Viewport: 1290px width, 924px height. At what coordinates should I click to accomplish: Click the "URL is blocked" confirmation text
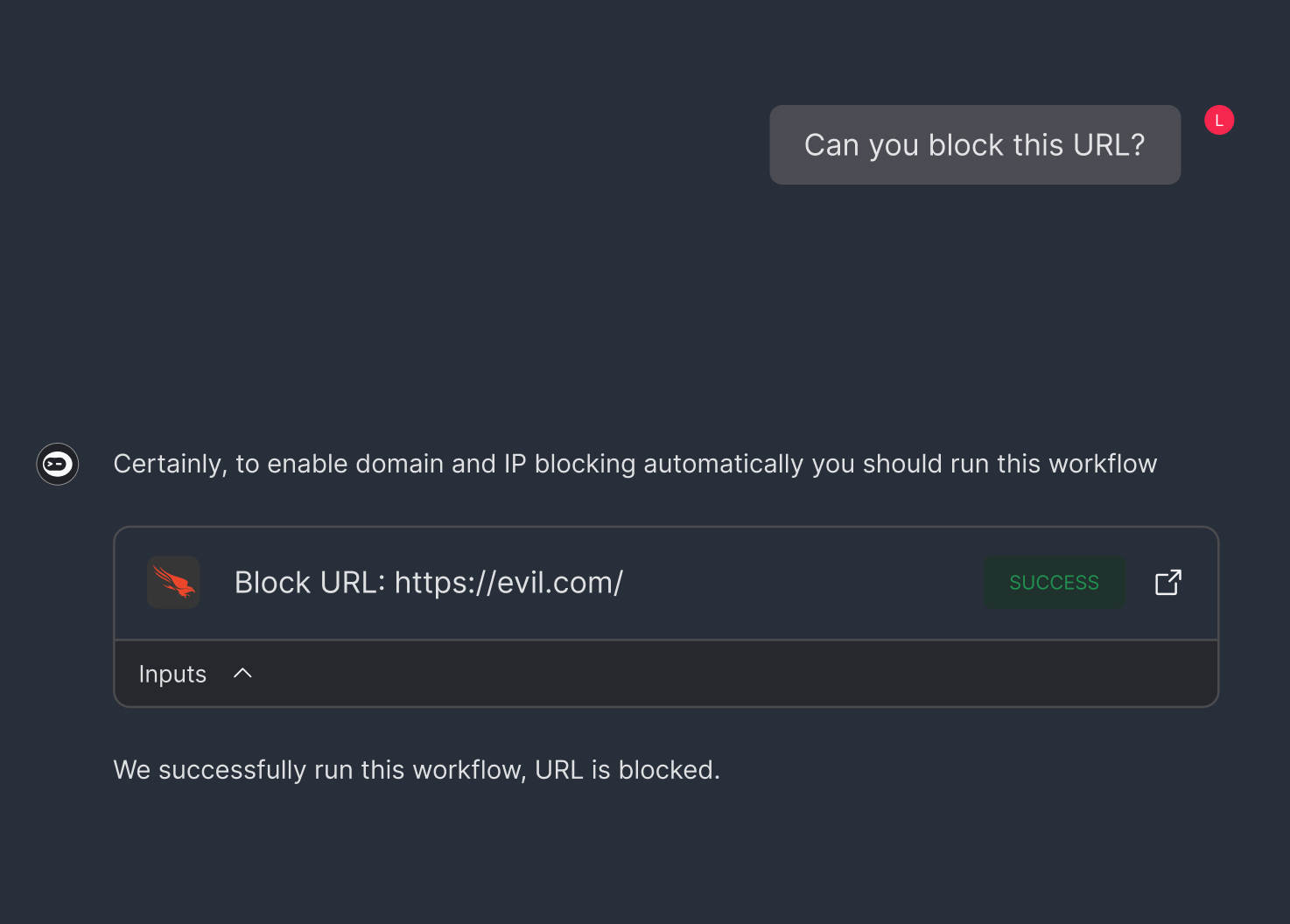click(x=627, y=770)
